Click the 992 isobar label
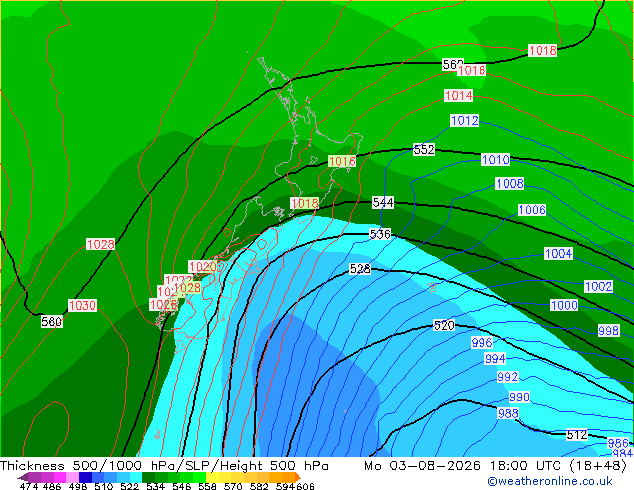Screen dimensions: 634x490 (507, 376)
